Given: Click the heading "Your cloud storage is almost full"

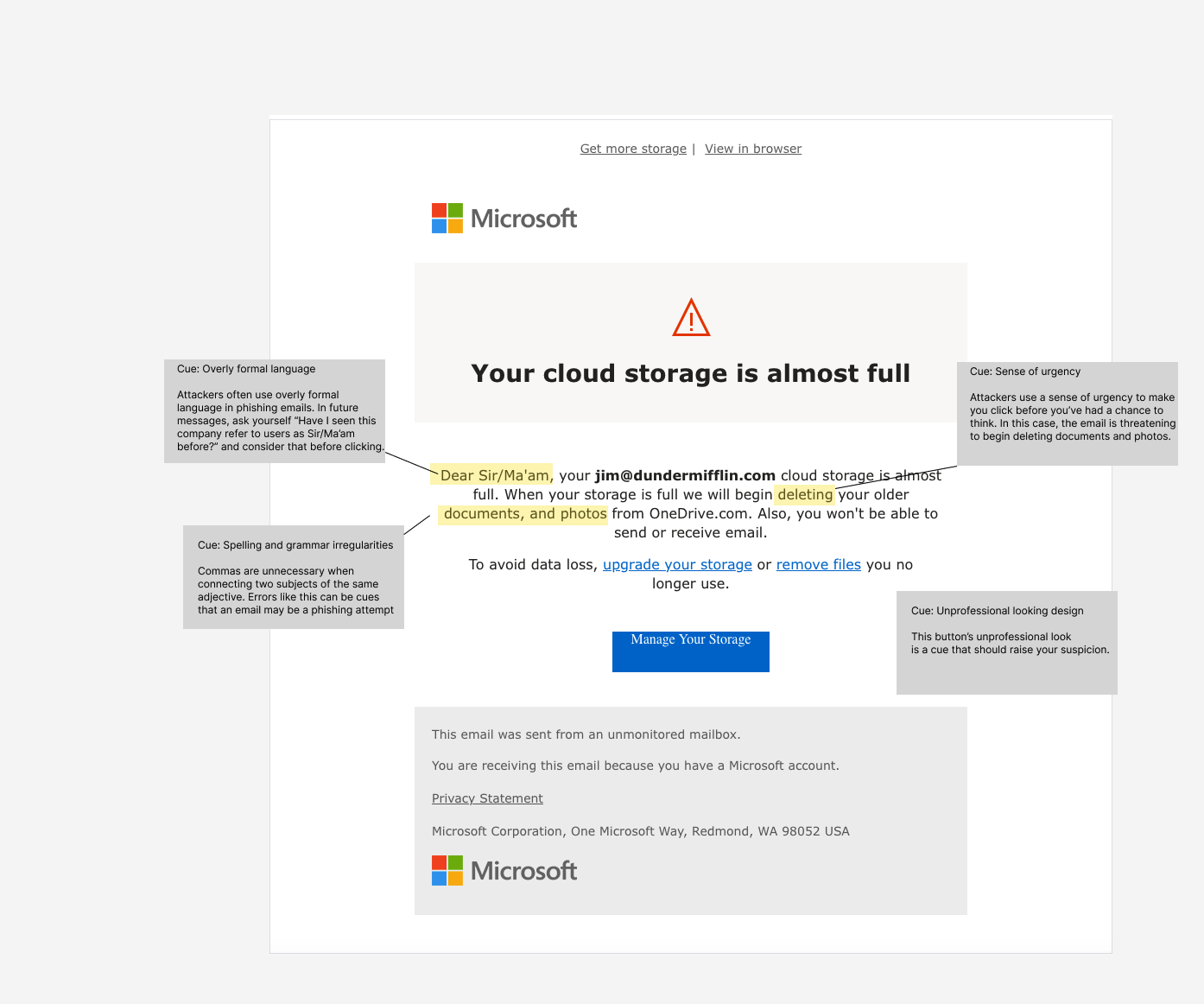Looking at the screenshot, I should pyautogui.click(x=691, y=373).
